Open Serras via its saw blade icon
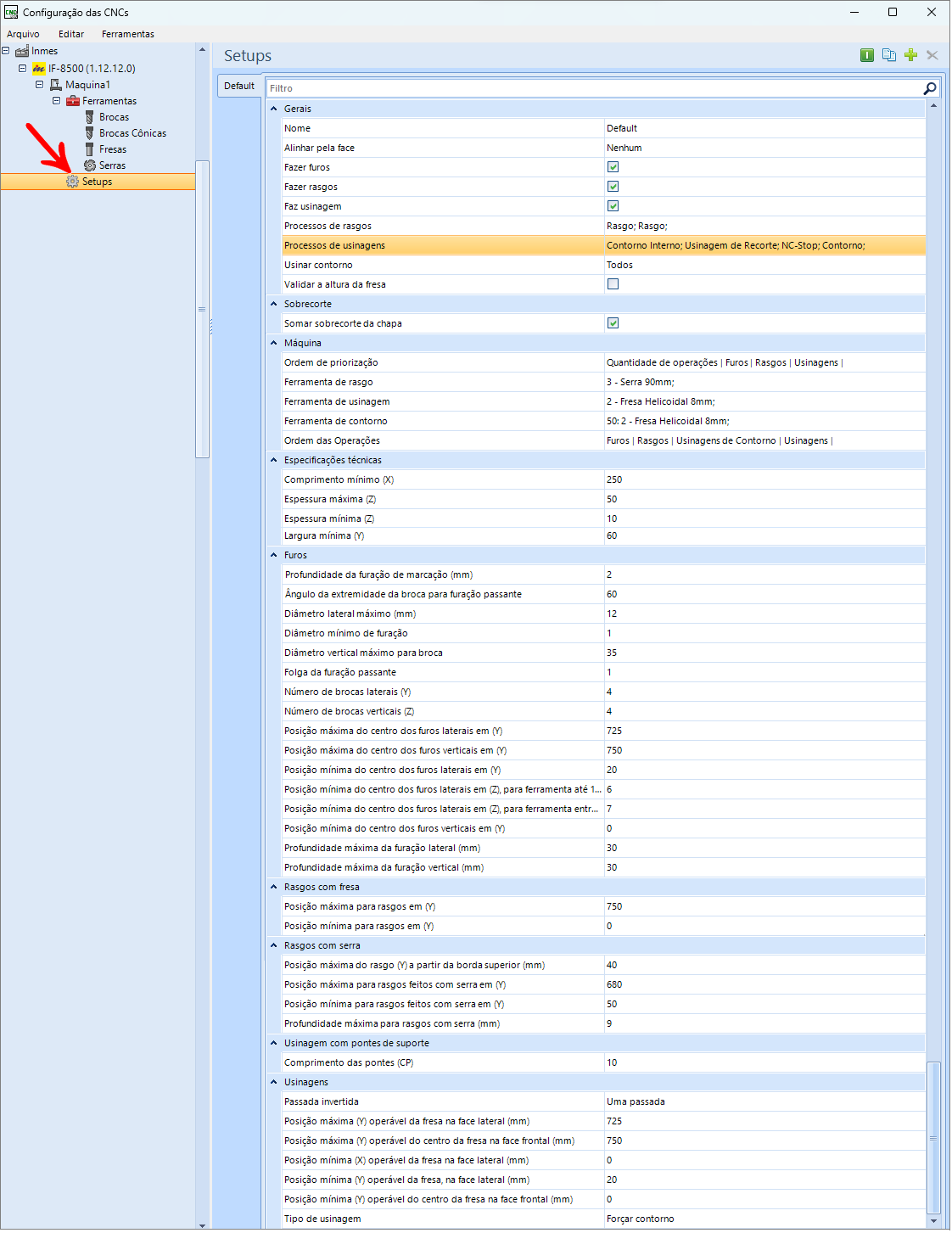952x1233 pixels. click(90, 165)
